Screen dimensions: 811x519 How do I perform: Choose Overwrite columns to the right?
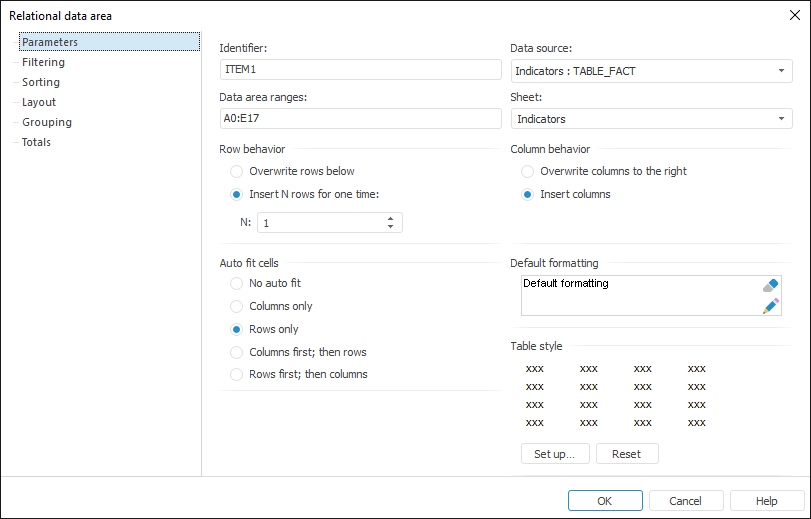[528, 171]
